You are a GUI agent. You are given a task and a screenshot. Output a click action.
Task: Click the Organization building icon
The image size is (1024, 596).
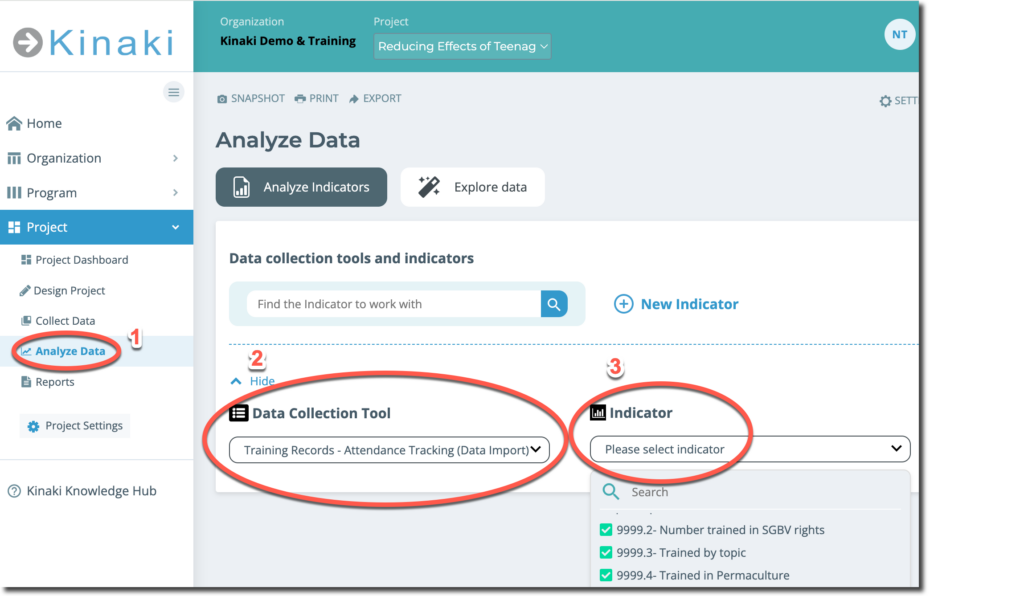(x=14, y=158)
